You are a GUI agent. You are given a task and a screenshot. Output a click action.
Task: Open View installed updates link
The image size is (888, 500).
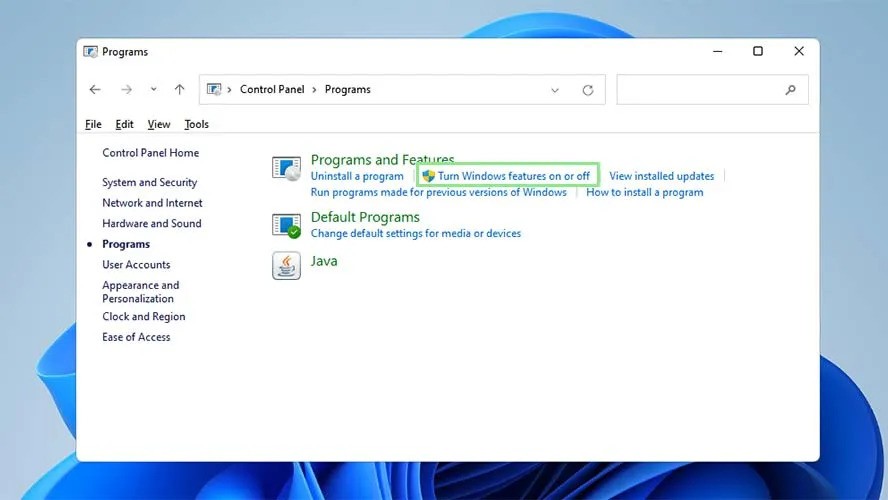tap(661, 176)
